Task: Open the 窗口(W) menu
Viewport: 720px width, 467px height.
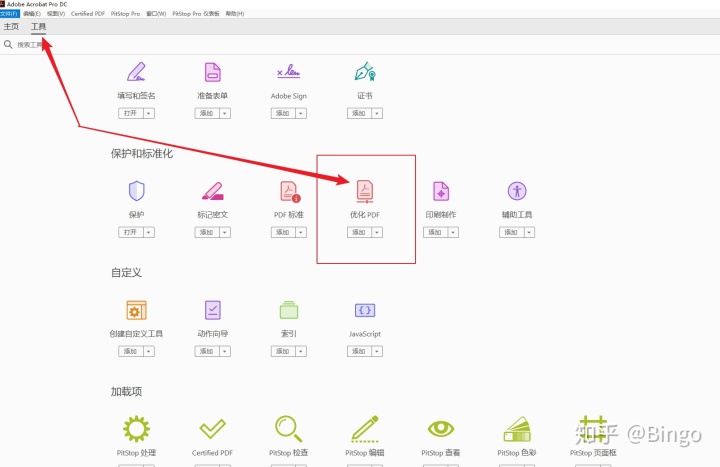Action: 156,14
